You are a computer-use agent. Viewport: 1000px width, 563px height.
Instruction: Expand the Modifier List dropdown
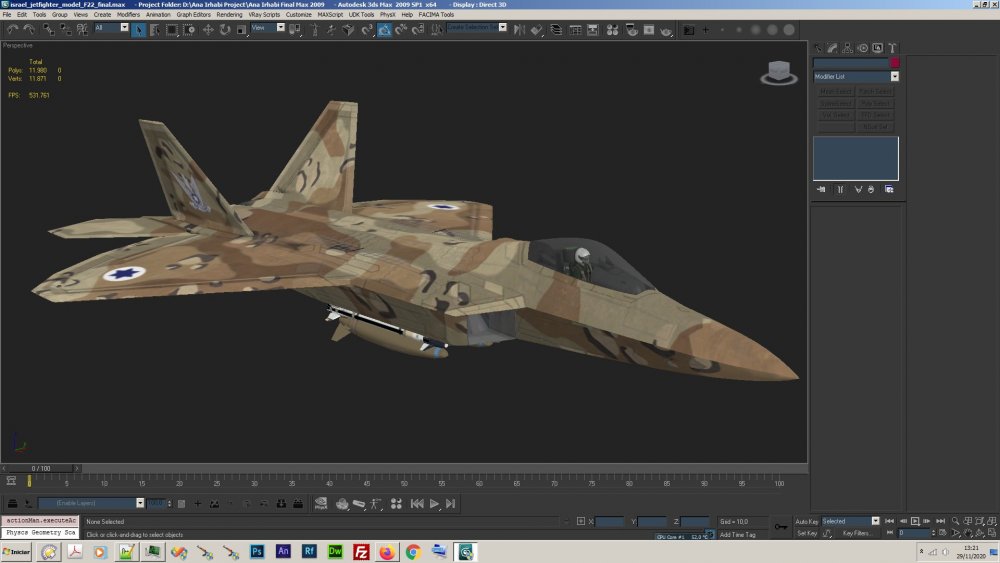click(856, 77)
